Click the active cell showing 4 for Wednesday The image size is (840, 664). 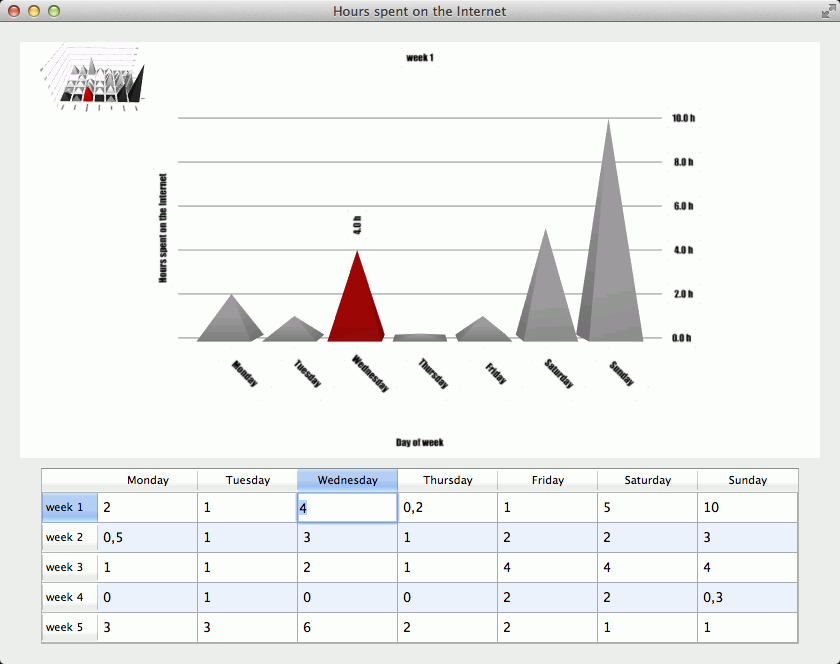coord(347,507)
